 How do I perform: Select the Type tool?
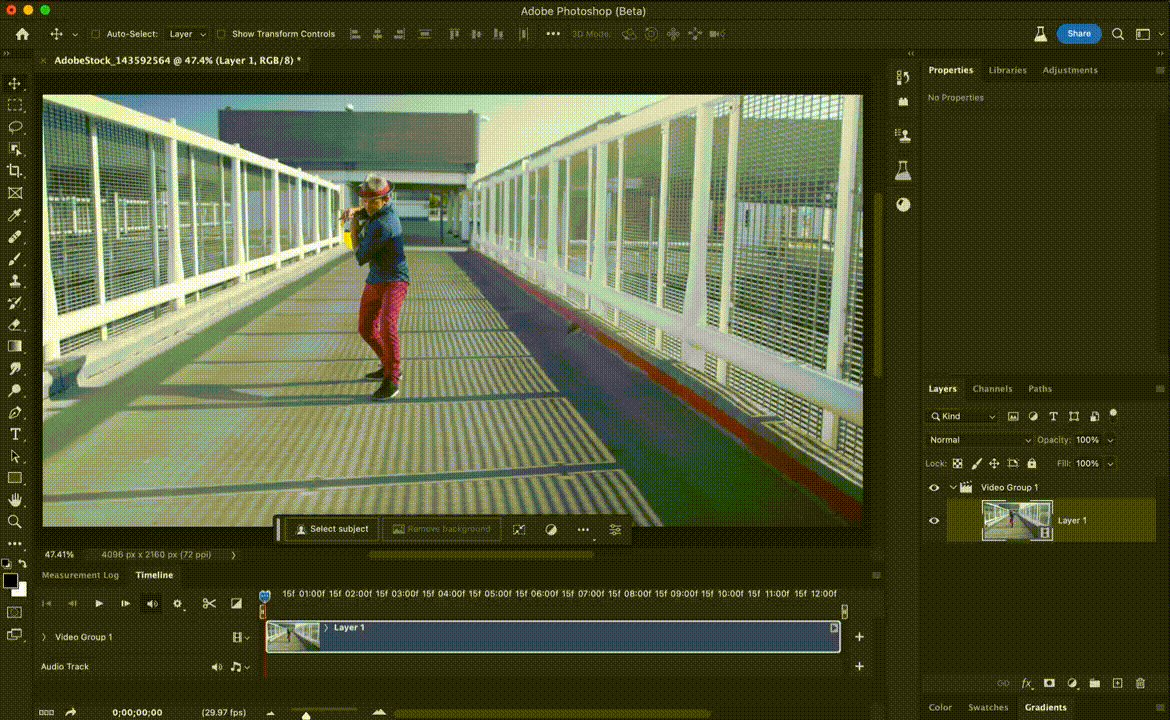(x=15, y=434)
